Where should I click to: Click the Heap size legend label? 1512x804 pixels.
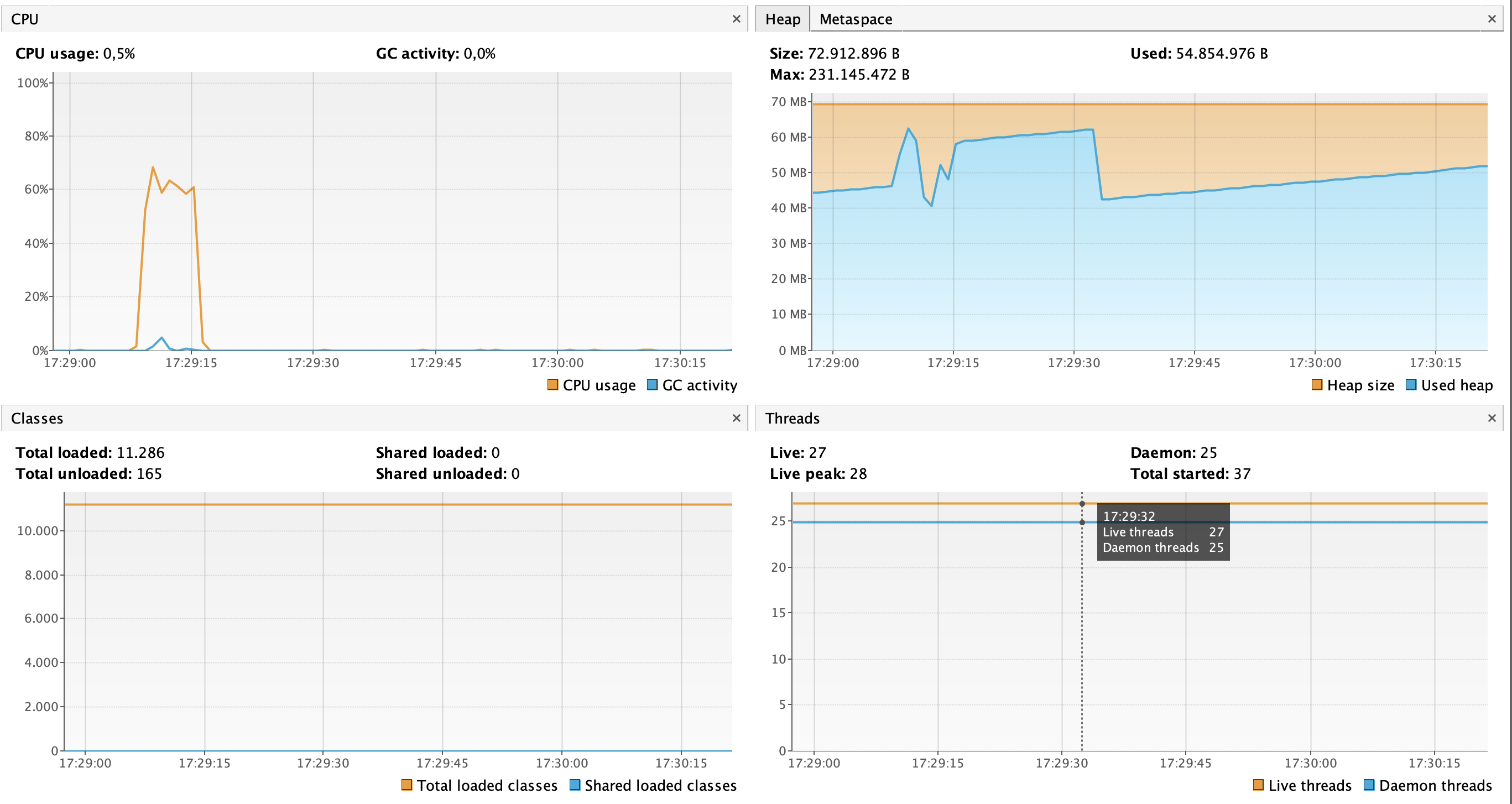[1360, 385]
